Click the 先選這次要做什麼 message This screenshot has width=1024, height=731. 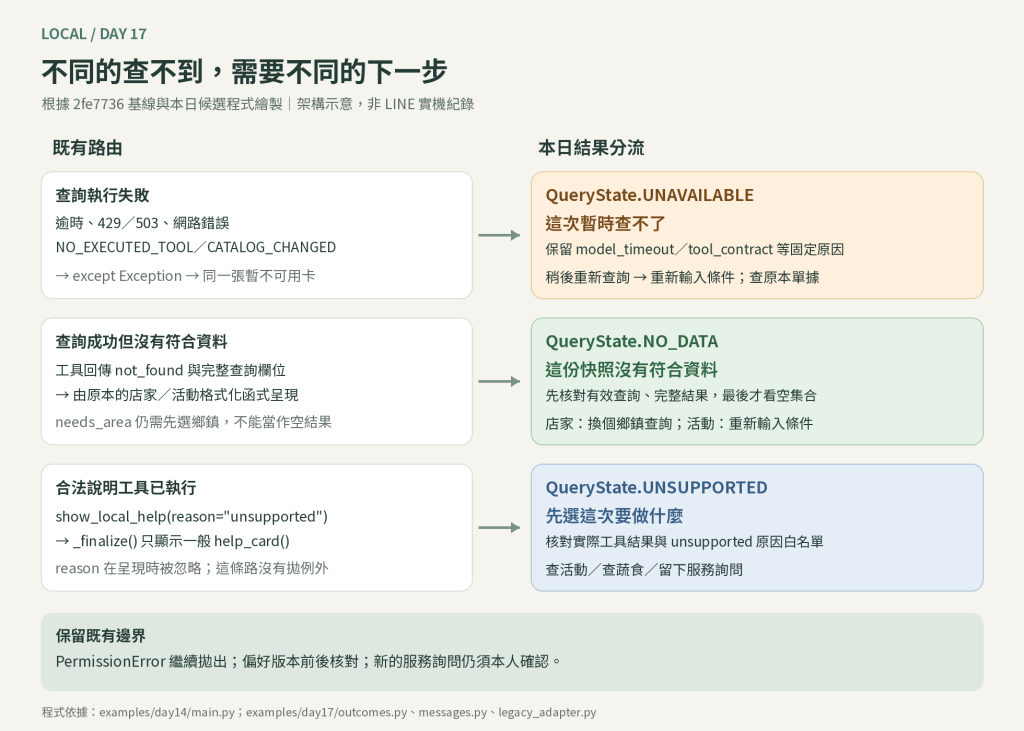pyautogui.click(x=614, y=517)
